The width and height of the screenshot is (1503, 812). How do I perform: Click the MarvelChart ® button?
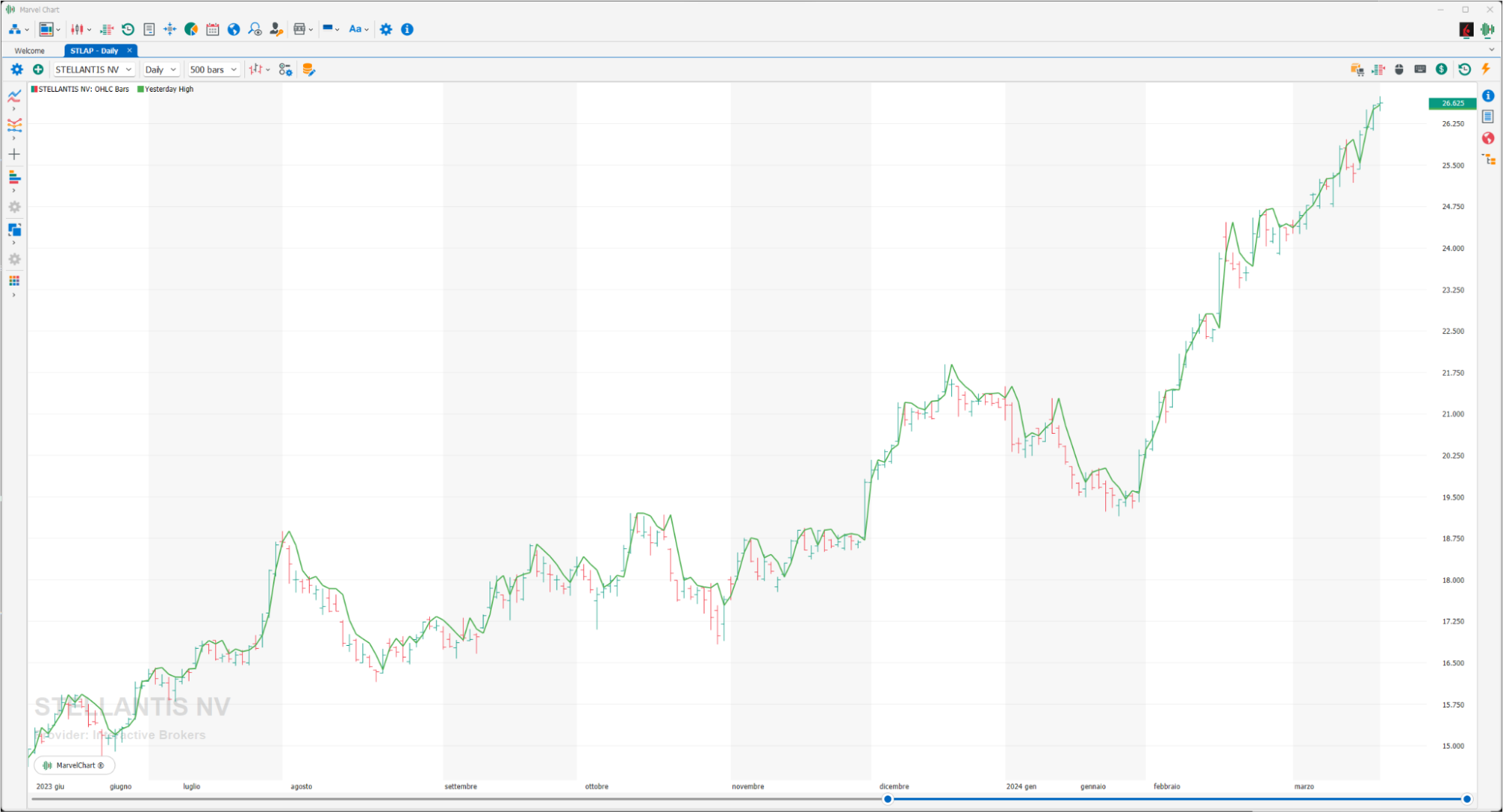(x=74, y=765)
